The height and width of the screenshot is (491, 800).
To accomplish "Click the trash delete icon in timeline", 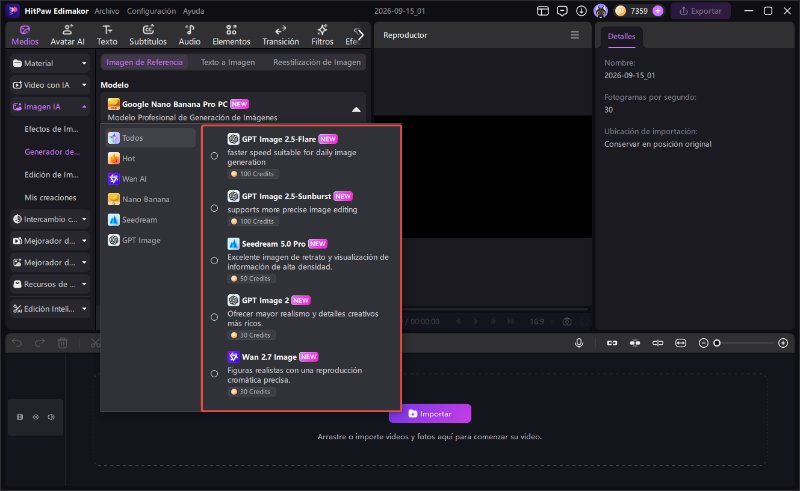I will coord(62,343).
